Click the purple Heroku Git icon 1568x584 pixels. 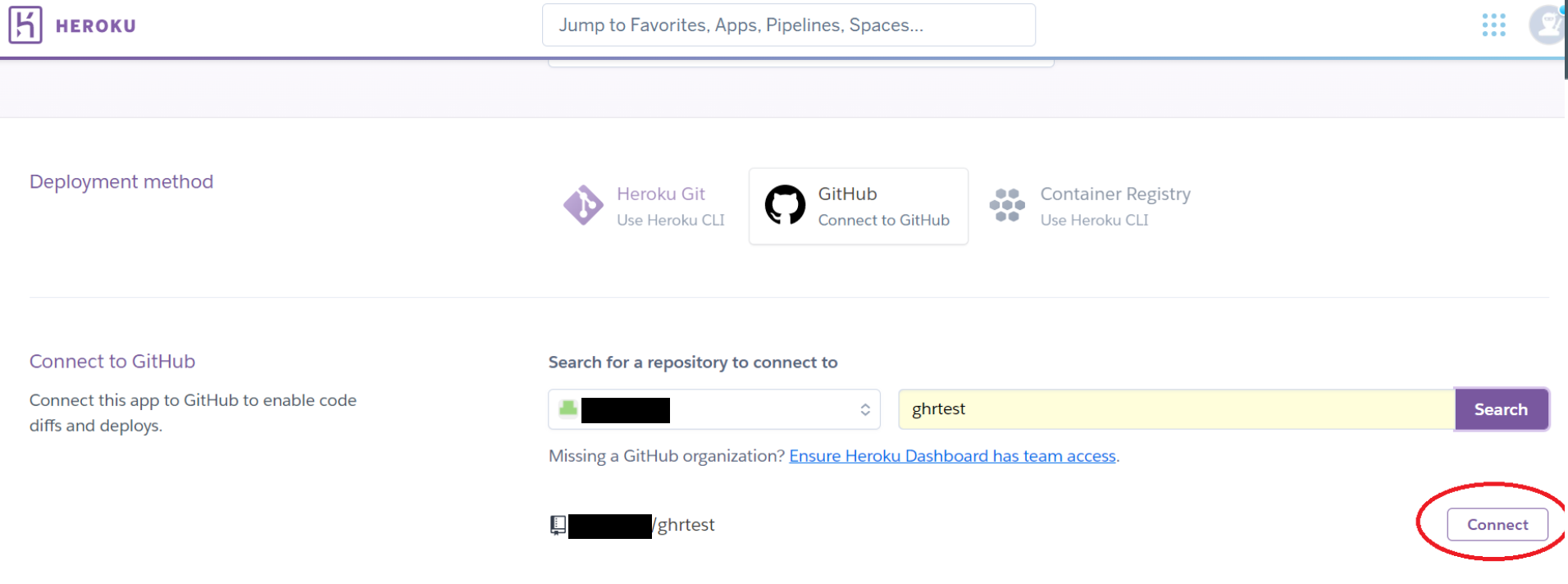pos(583,205)
